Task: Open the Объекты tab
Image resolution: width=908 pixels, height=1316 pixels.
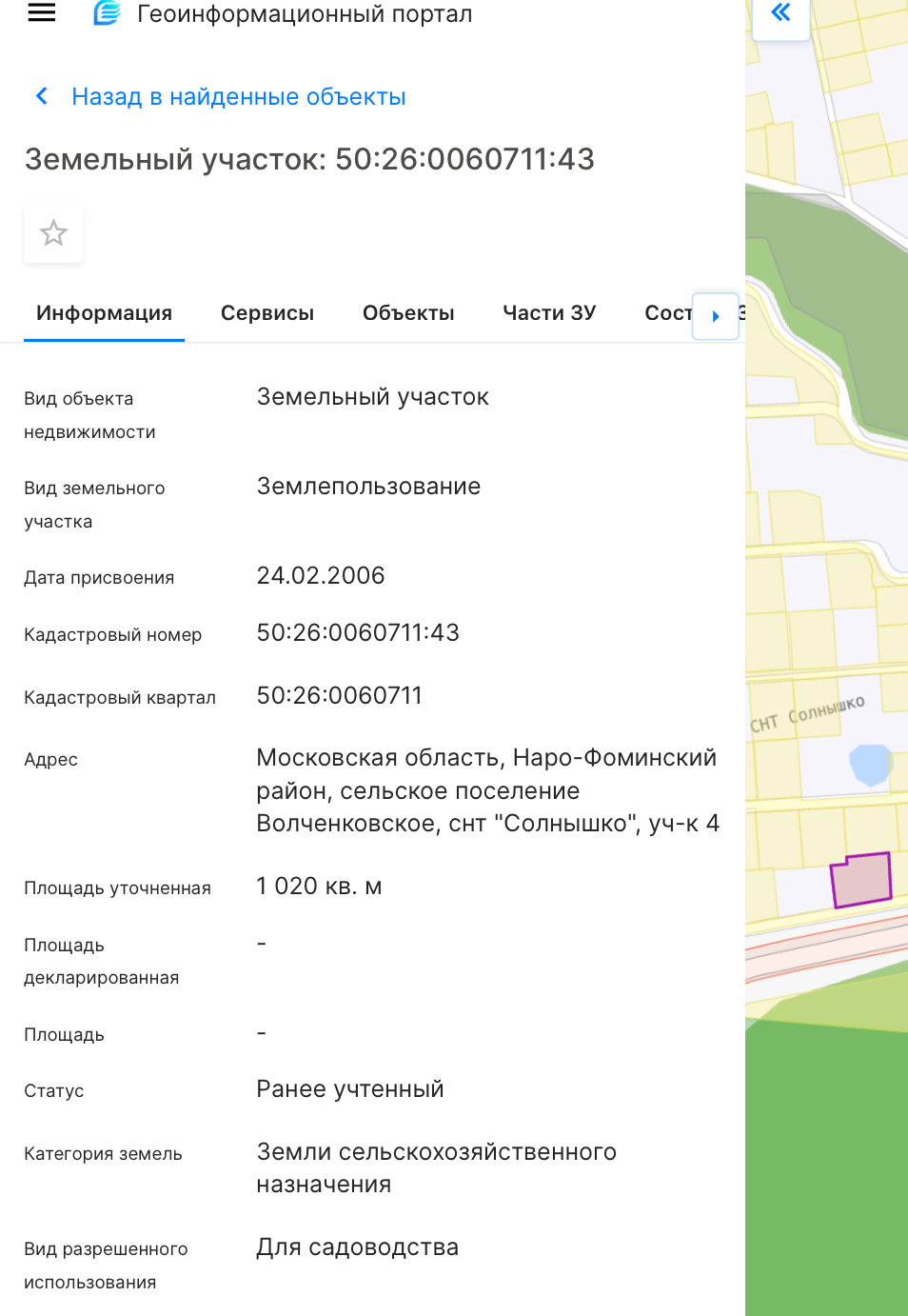Action: tap(408, 313)
